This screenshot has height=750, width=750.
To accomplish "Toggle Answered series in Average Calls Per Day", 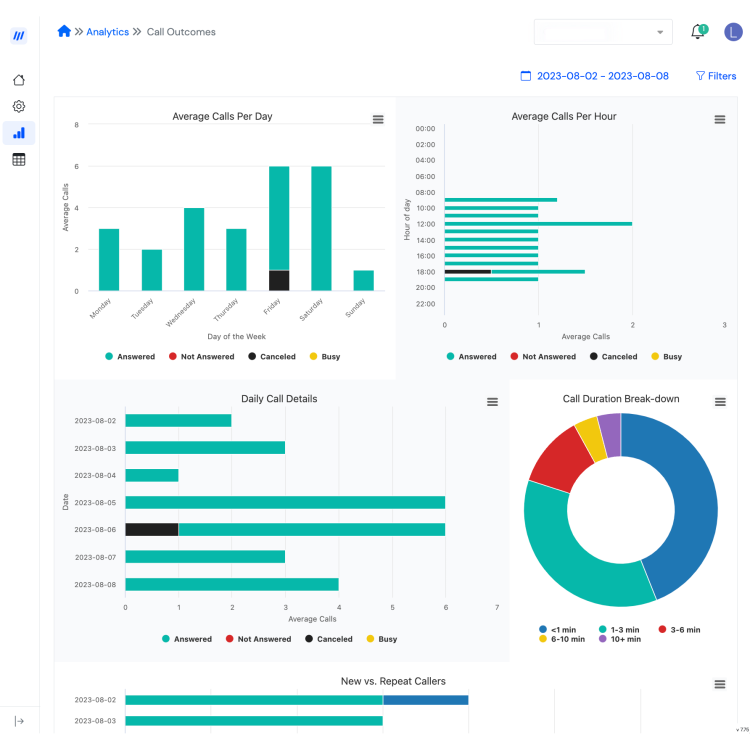I will coord(130,356).
